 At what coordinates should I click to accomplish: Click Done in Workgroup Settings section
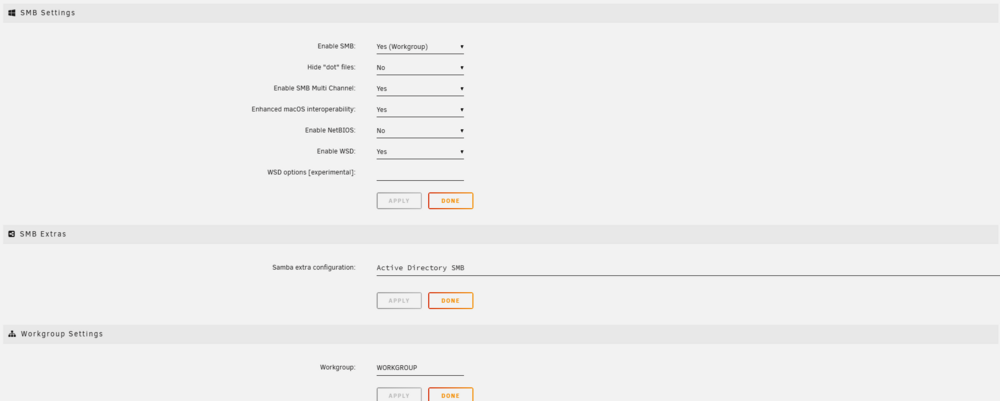click(x=450, y=395)
